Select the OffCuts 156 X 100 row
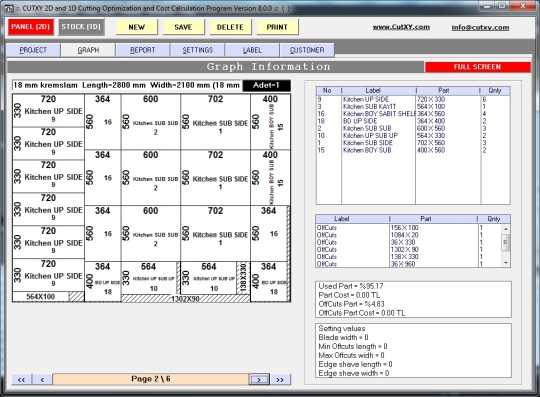540x397 pixels. [409, 228]
